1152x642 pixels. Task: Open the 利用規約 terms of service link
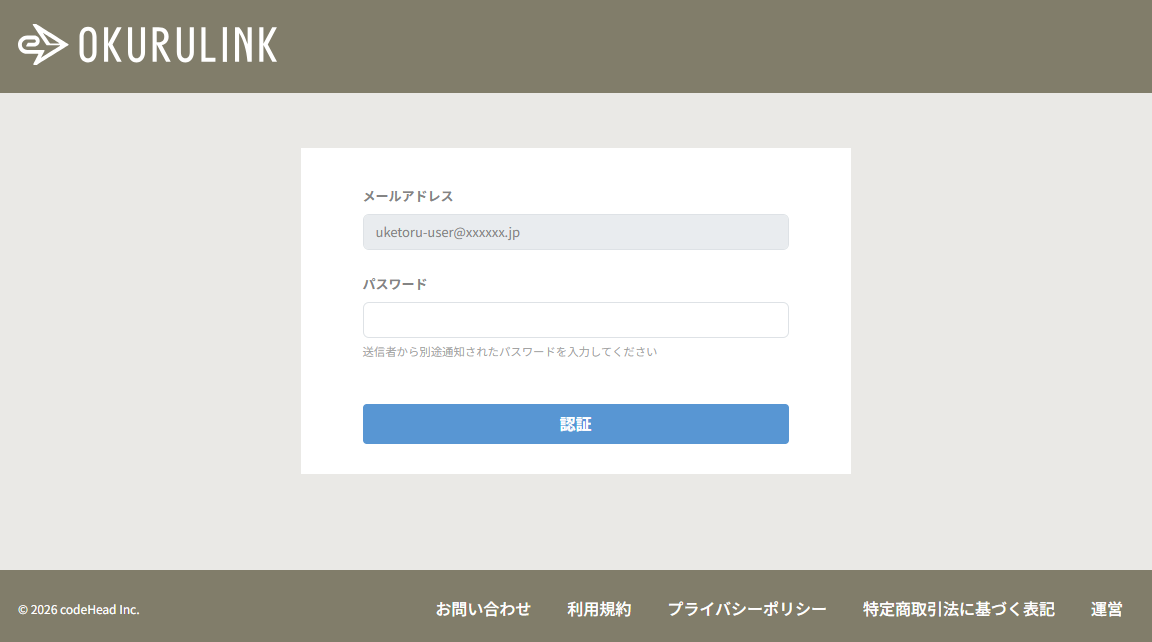[599, 609]
